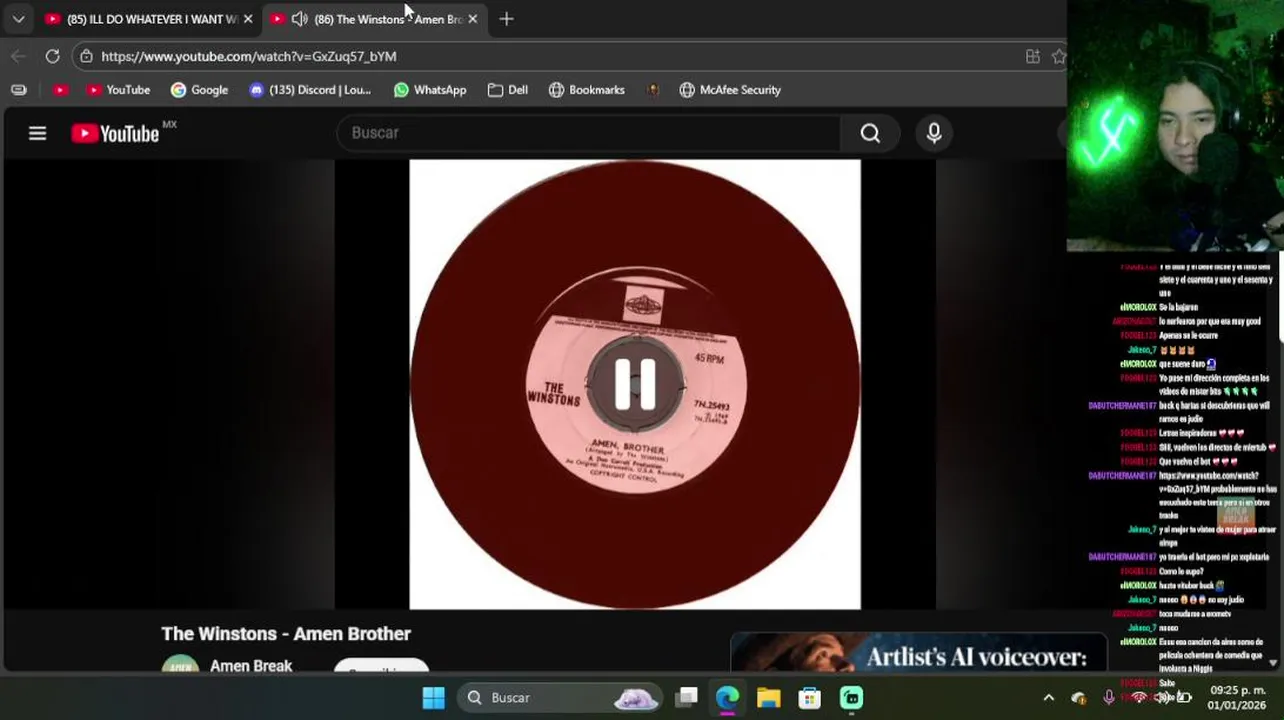The image size is (1284, 720).
Task: Open the '(135) Discord | Lou...' bookmark
Action: pos(309,90)
